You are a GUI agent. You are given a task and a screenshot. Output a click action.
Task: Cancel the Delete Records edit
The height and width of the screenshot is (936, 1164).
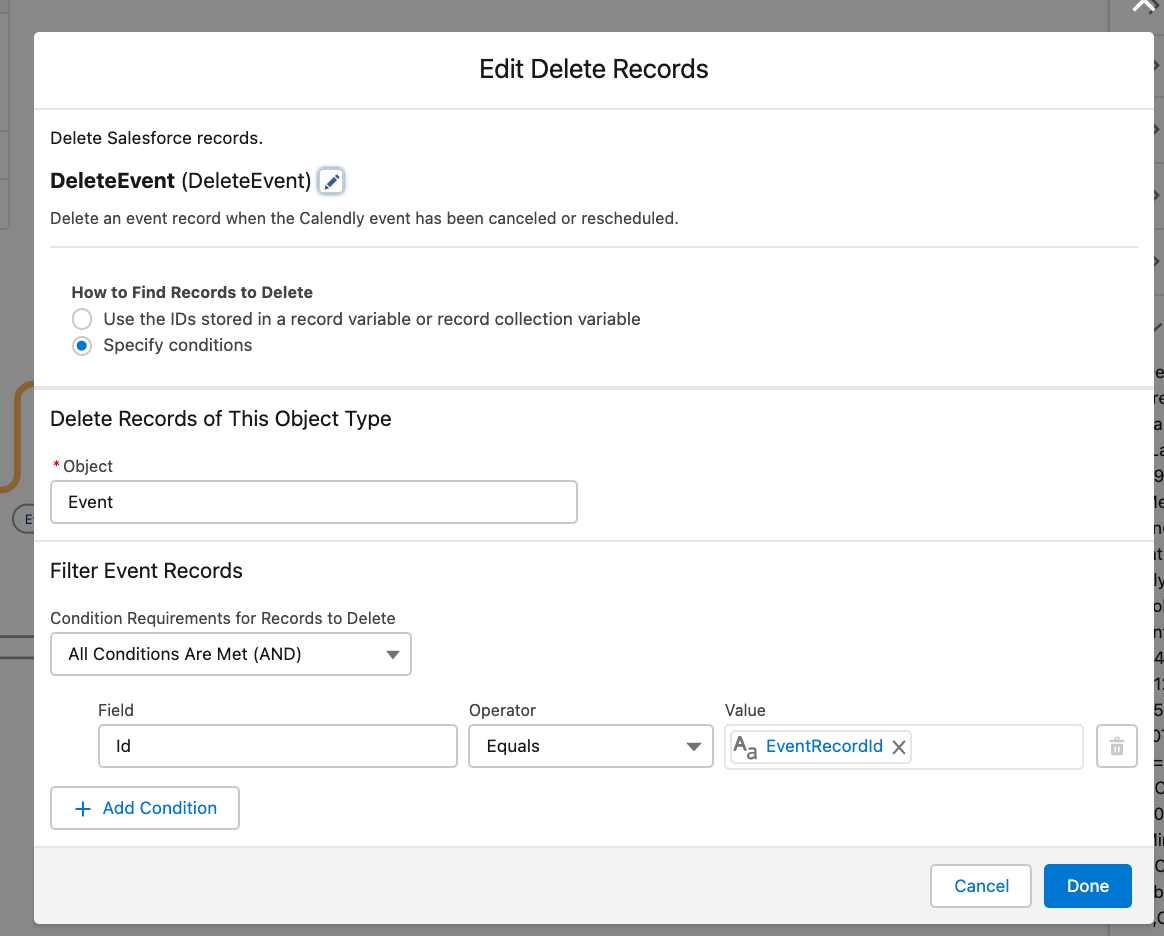[x=981, y=886]
